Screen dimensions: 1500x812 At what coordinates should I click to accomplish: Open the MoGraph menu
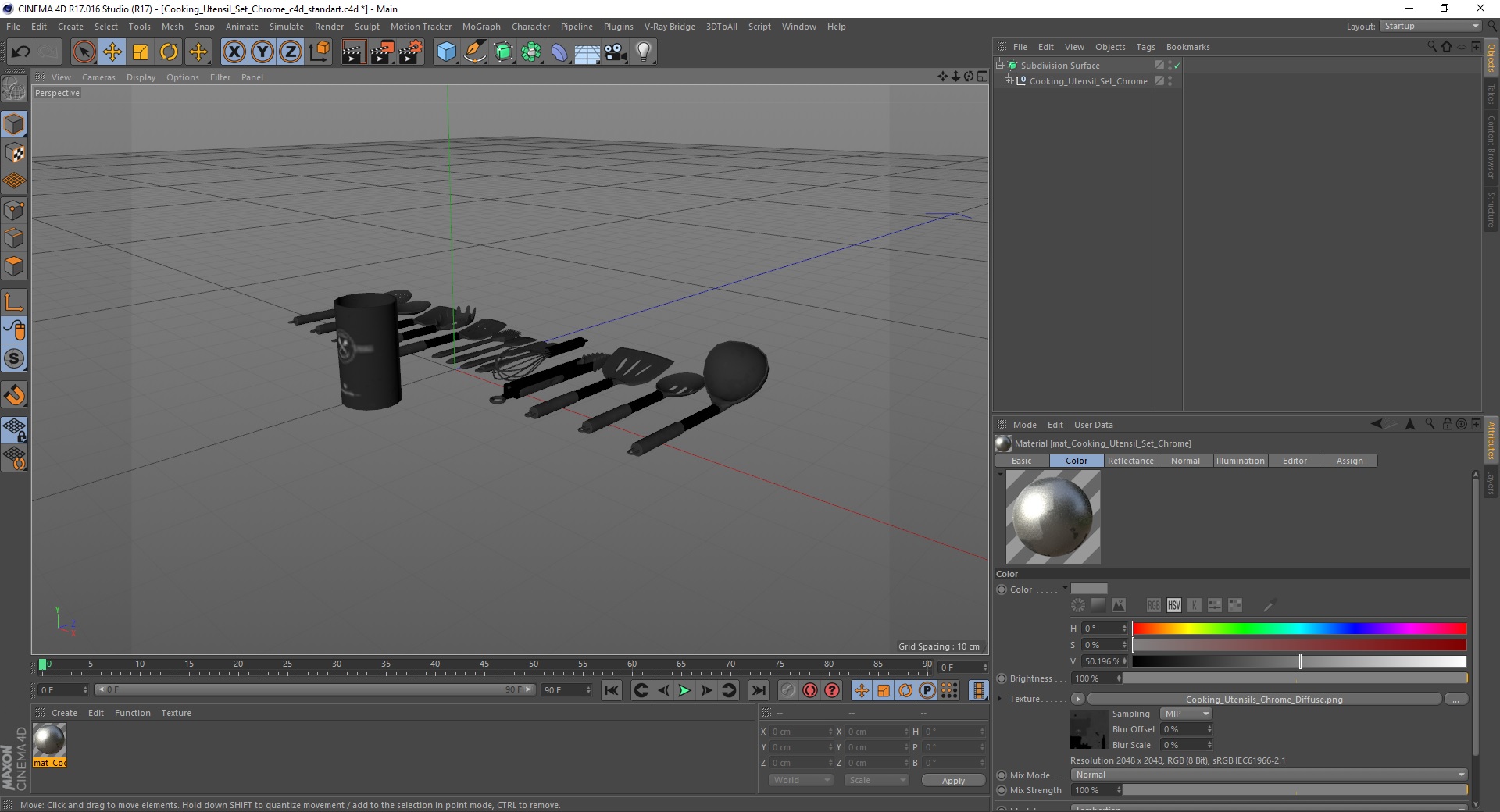click(481, 27)
